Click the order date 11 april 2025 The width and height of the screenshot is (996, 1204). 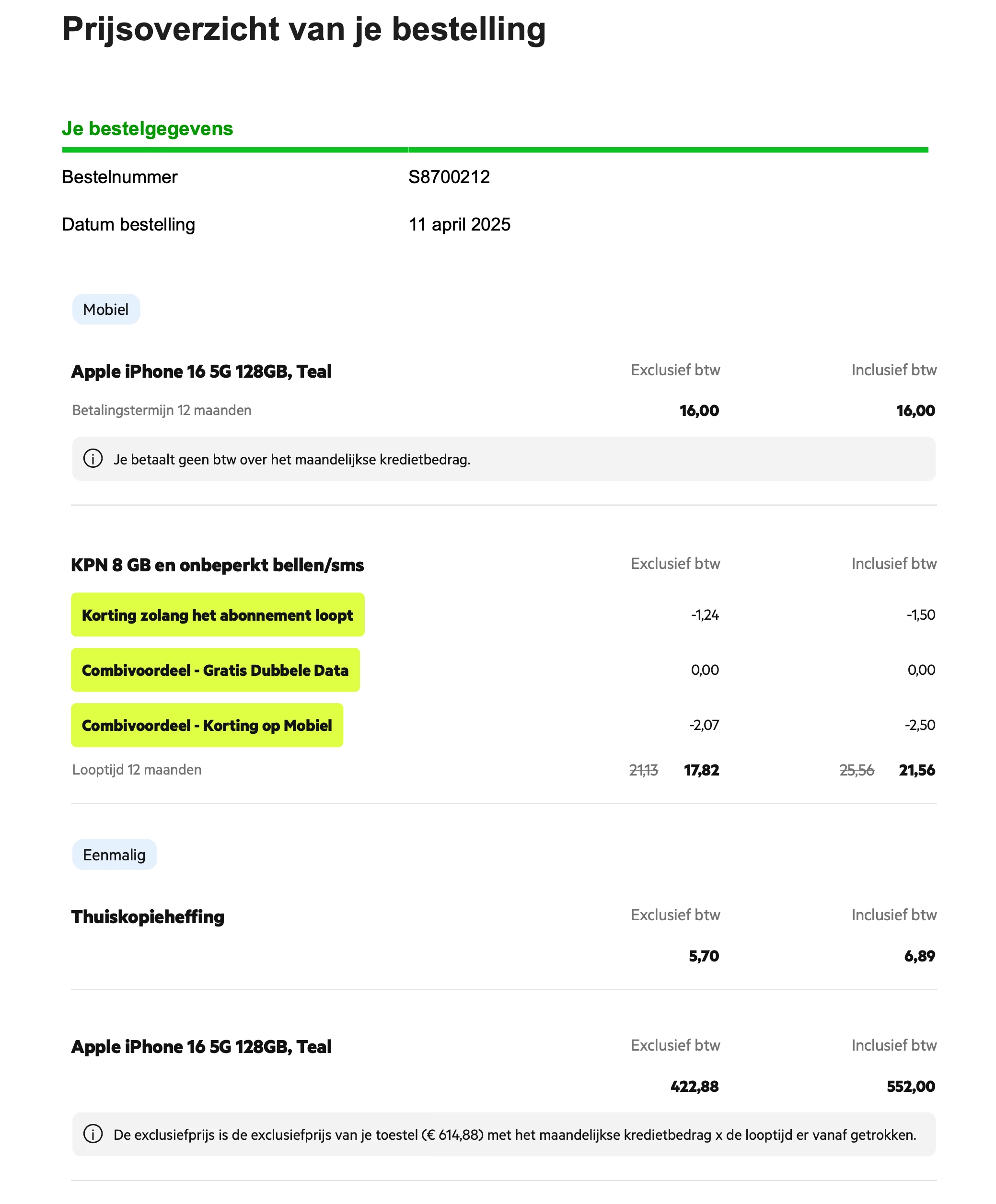[459, 224]
